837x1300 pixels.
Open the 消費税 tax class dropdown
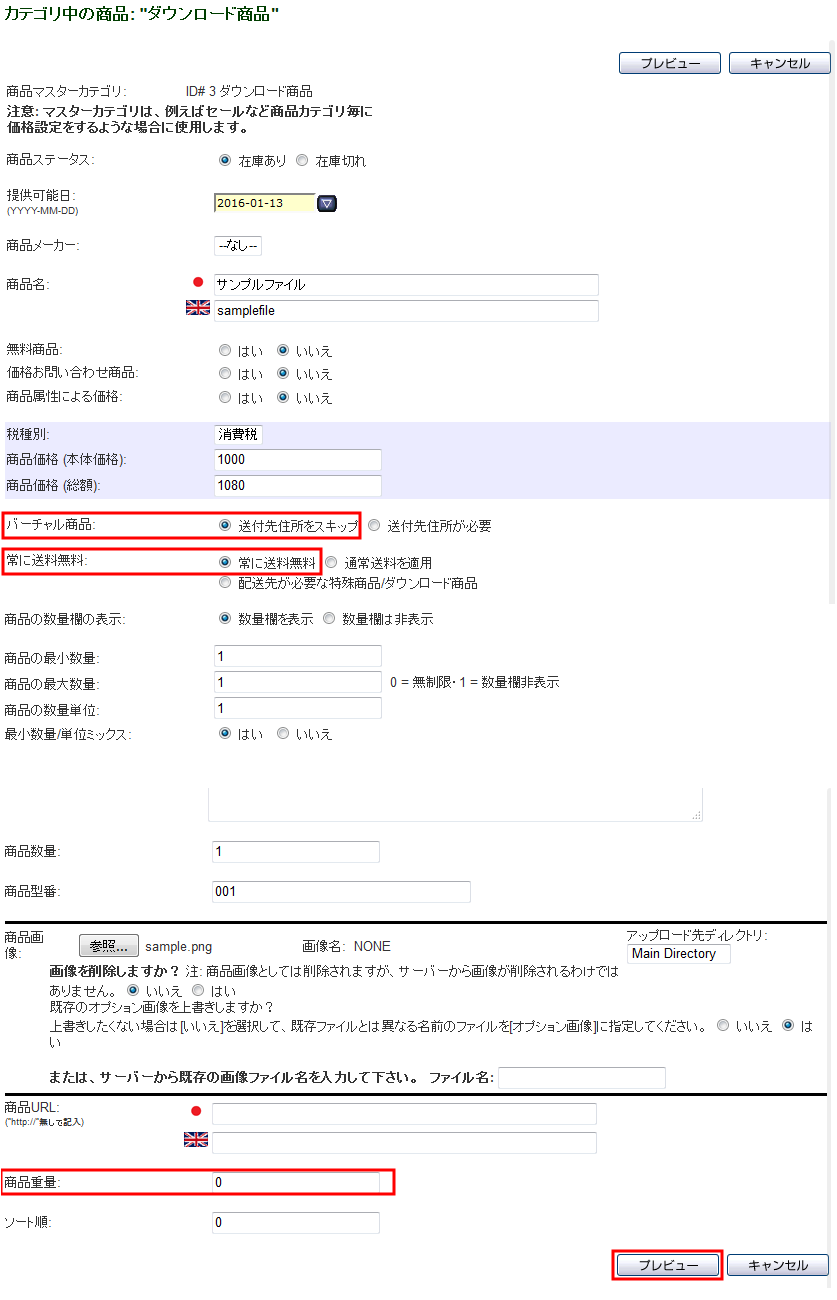(239, 435)
